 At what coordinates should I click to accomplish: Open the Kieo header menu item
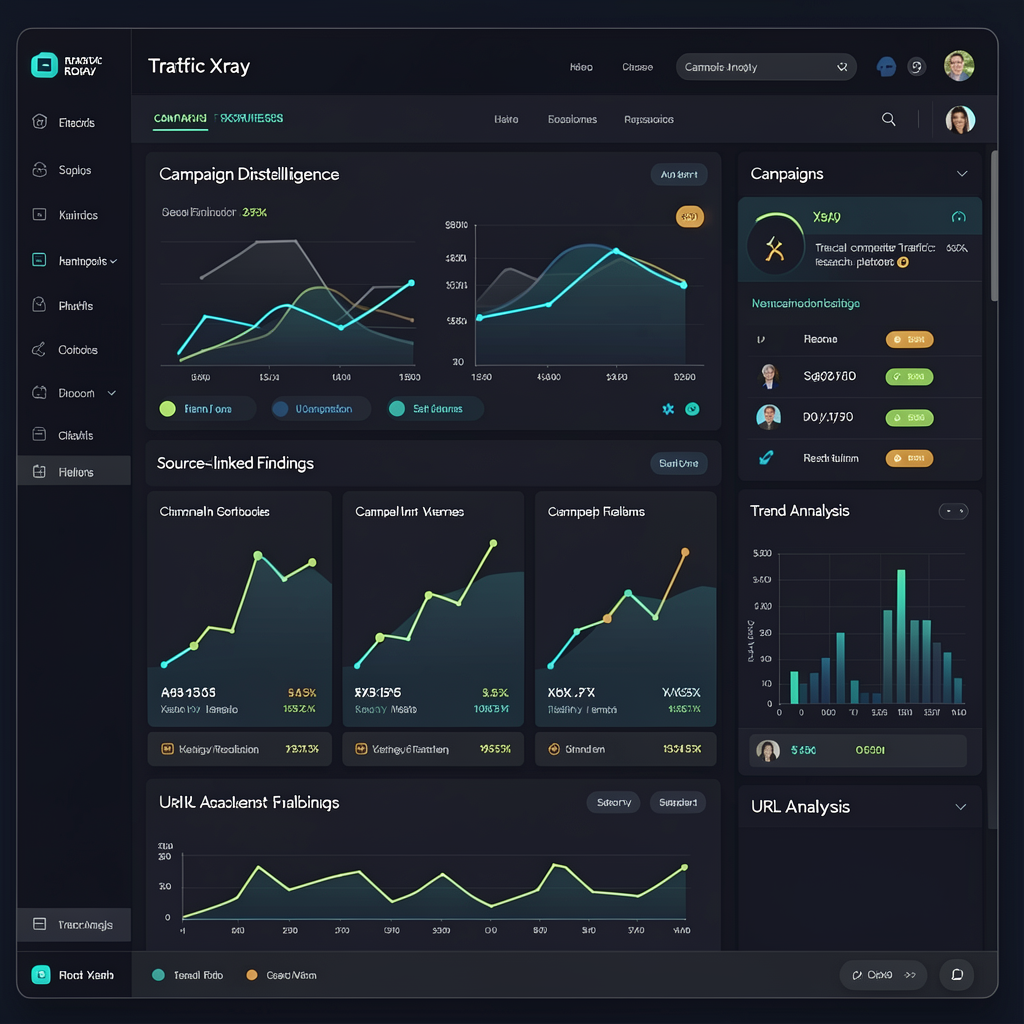point(581,67)
